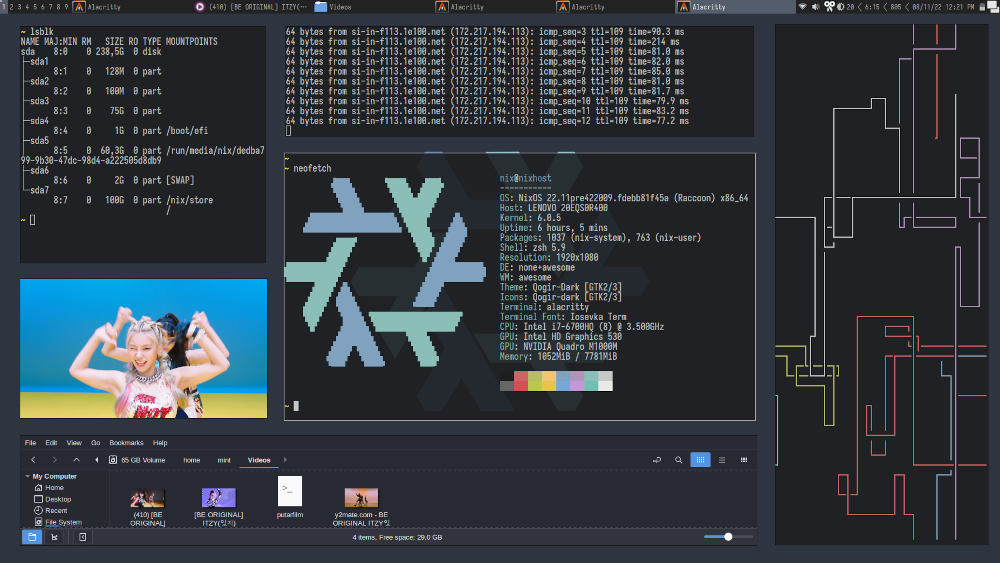Click the '4 items, Free space' status text
The image size is (1000, 563).
[397, 537]
